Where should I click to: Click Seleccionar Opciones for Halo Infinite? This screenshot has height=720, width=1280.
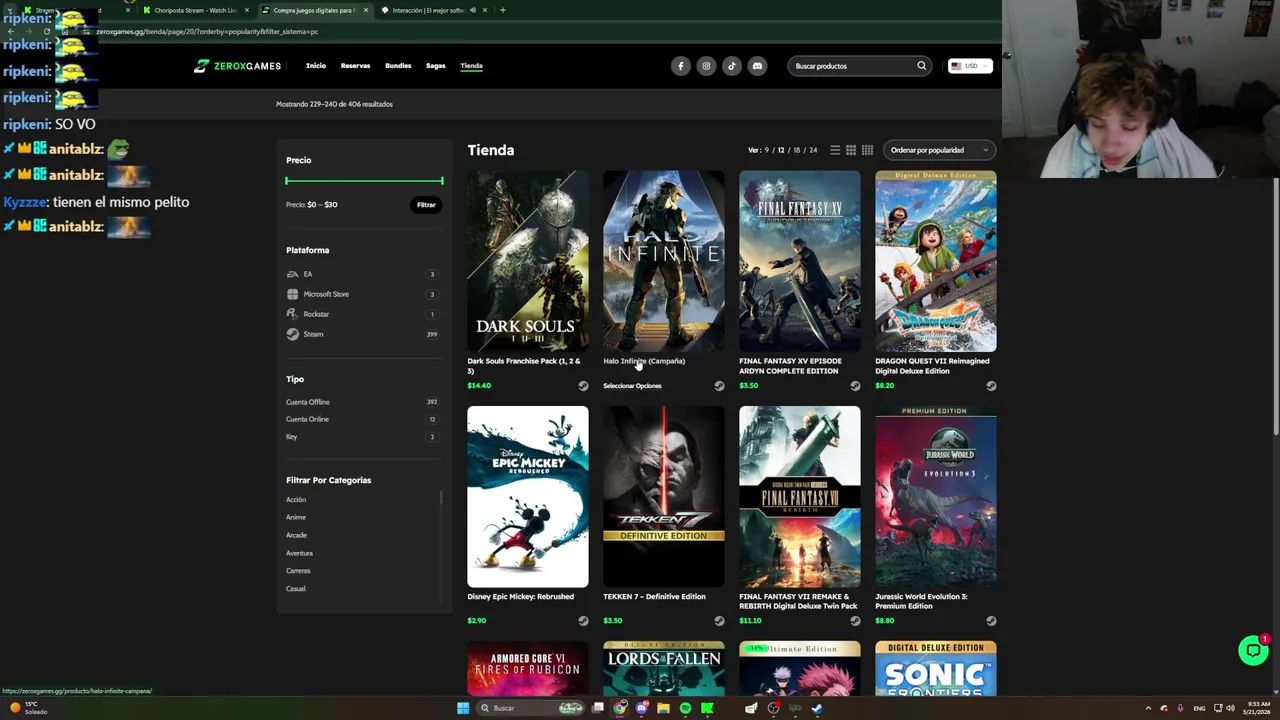(632, 386)
